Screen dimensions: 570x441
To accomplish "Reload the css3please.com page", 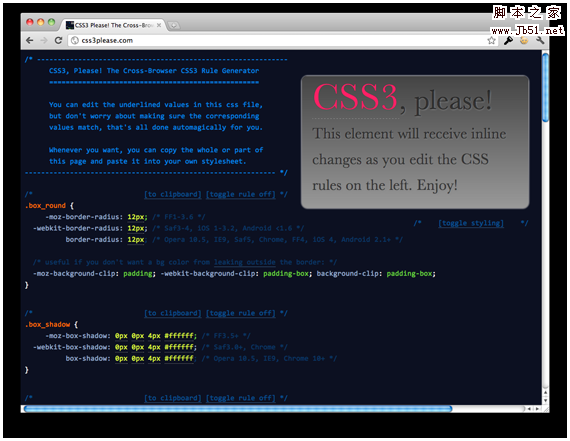I will tap(58, 40).
